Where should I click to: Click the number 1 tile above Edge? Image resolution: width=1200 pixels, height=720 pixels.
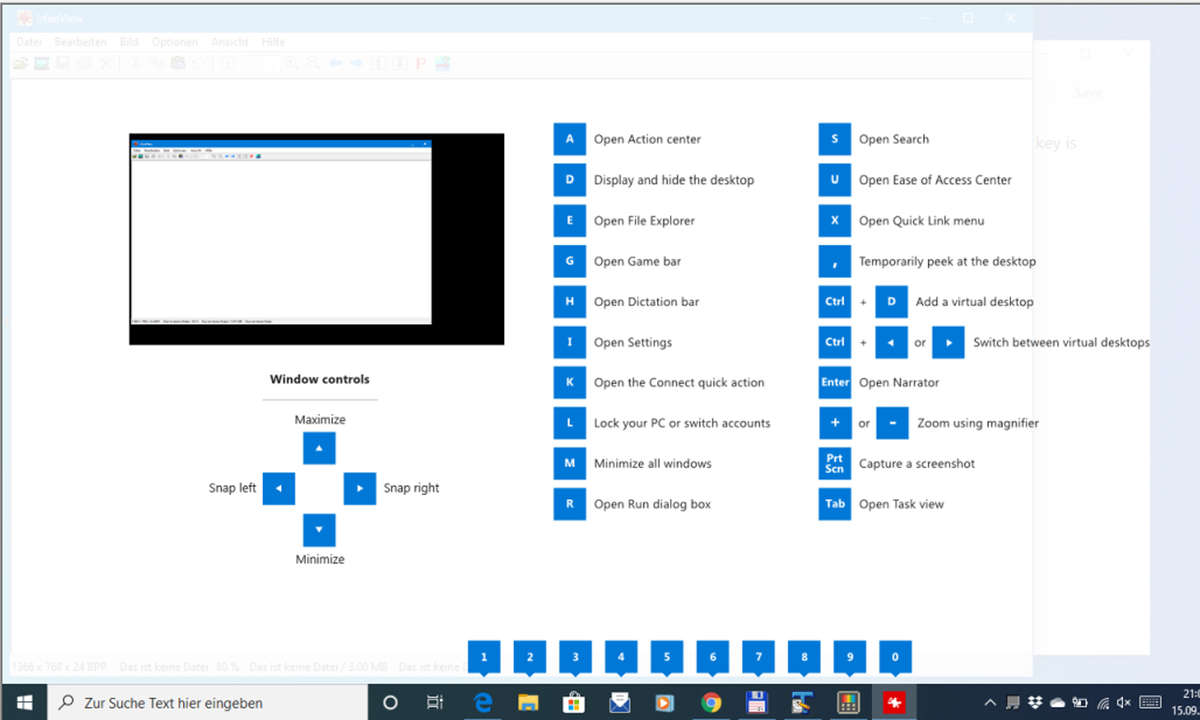coord(484,657)
